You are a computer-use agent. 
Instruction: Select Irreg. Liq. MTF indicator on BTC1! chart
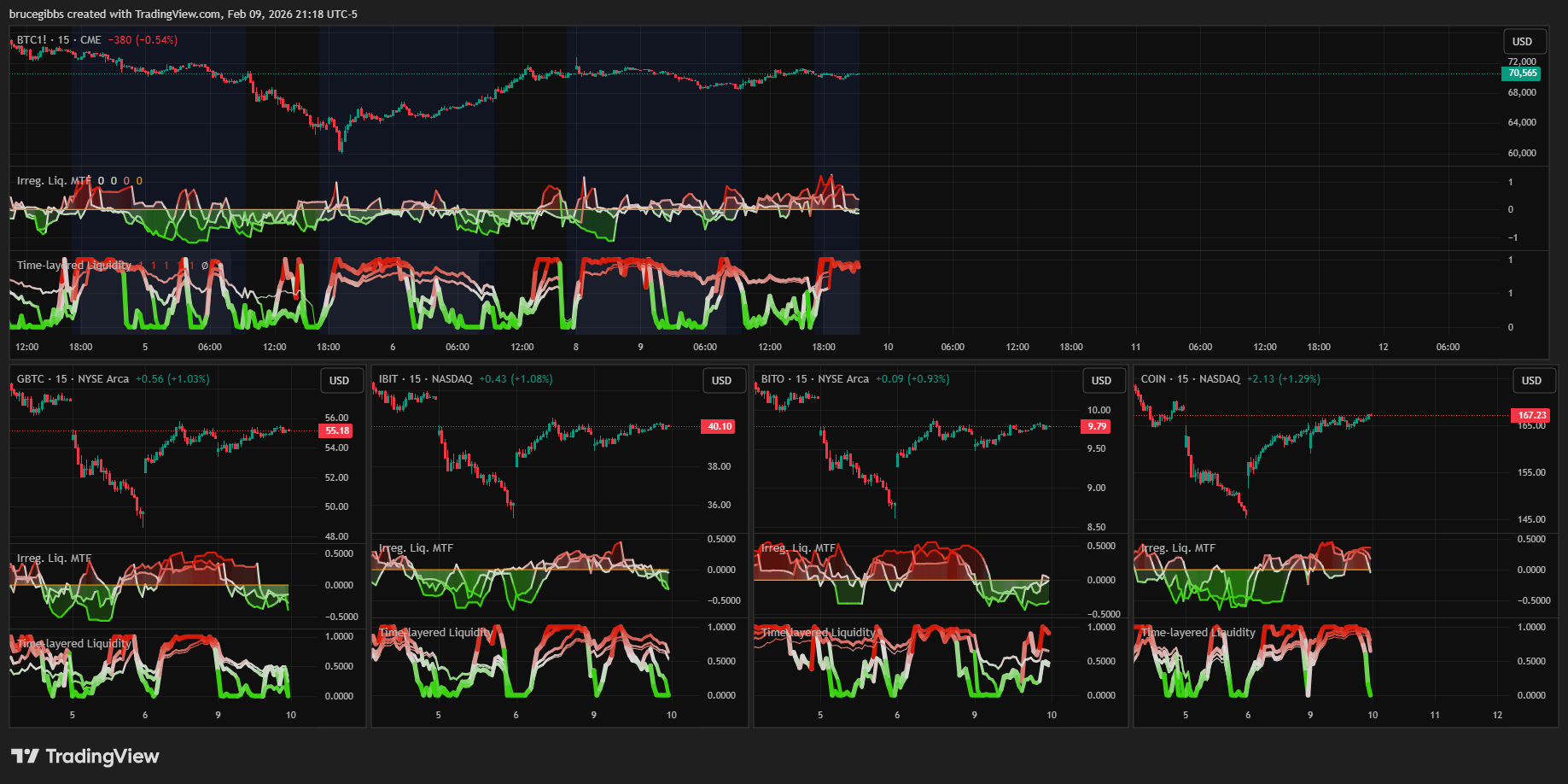pos(54,181)
